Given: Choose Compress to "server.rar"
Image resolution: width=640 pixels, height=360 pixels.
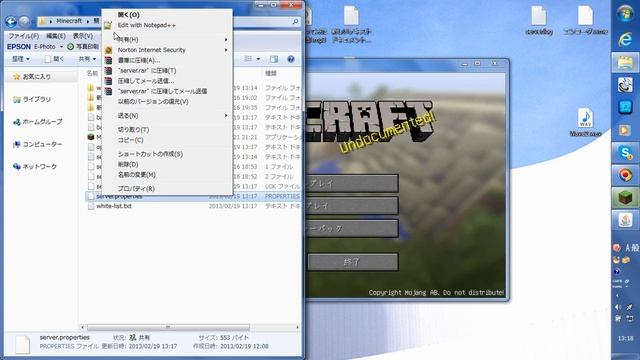Looking at the screenshot, I should [x=167, y=71].
